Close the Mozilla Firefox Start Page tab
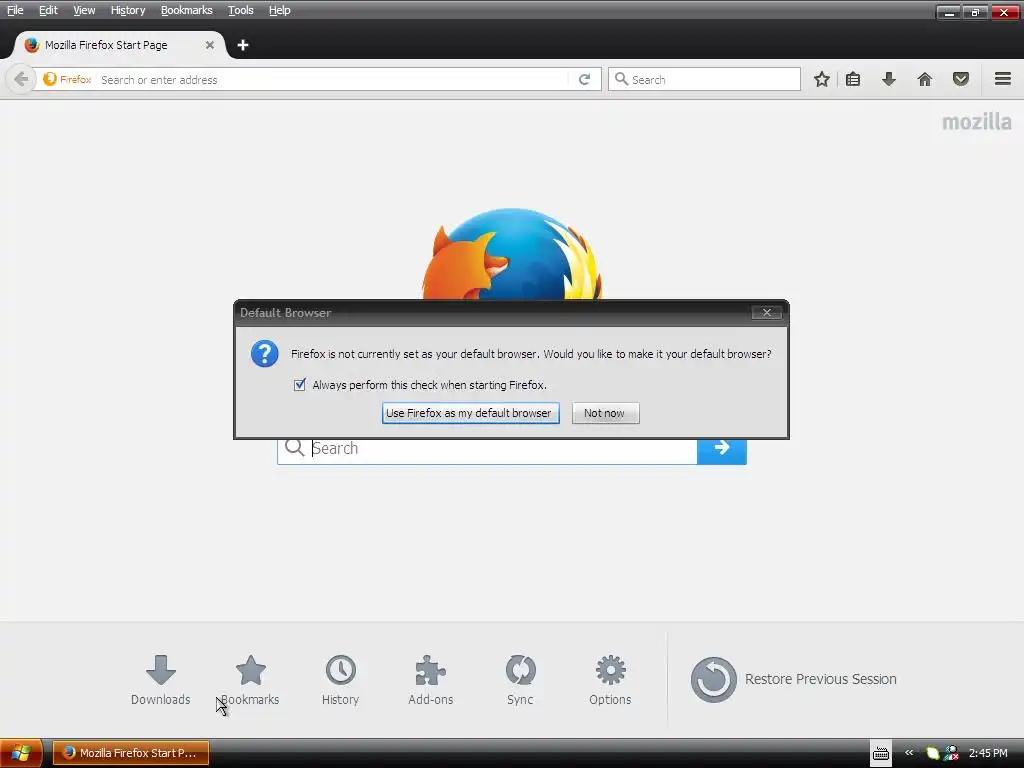The image size is (1024, 768). (x=210, y=45)
